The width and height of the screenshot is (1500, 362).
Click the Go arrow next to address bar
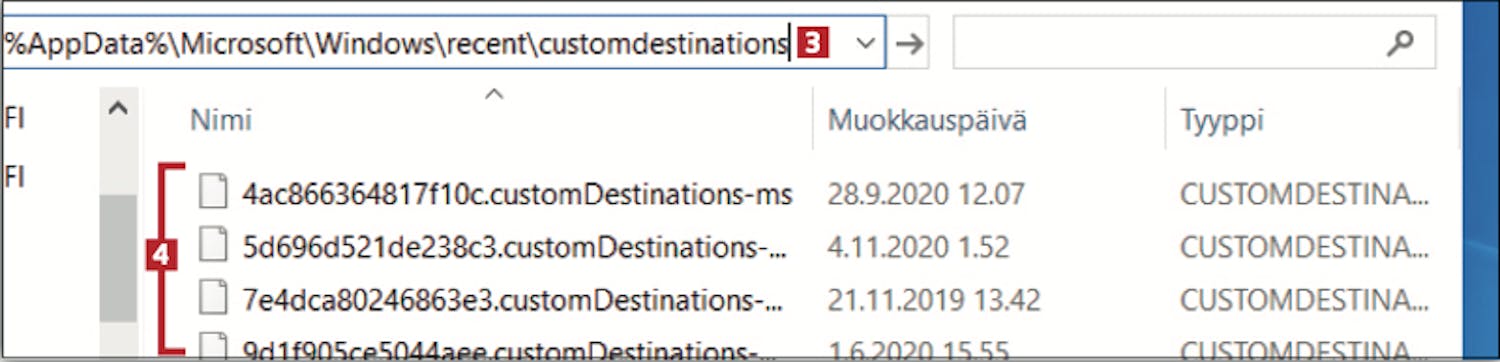[x=909, y=44]
